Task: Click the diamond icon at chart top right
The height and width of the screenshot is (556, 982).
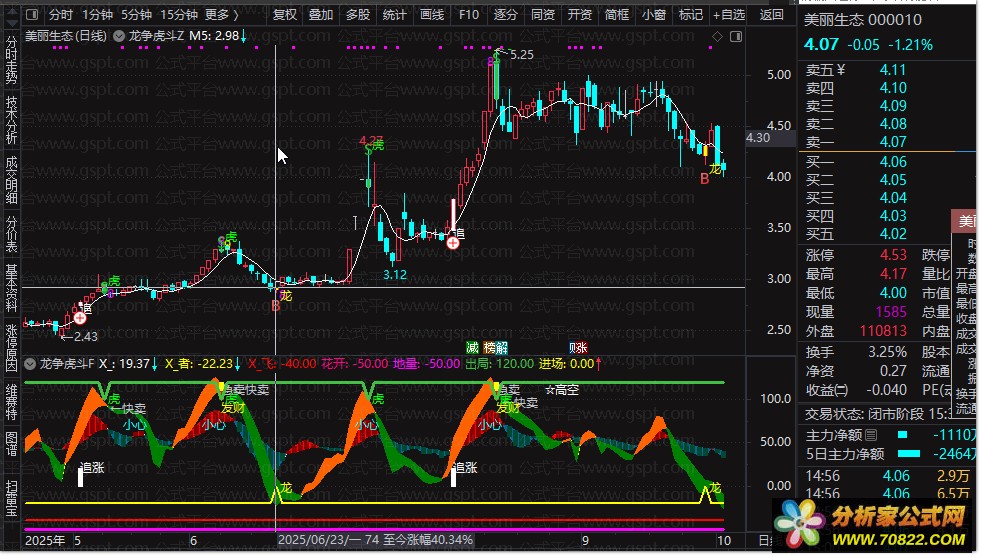Action: point(716,37)
